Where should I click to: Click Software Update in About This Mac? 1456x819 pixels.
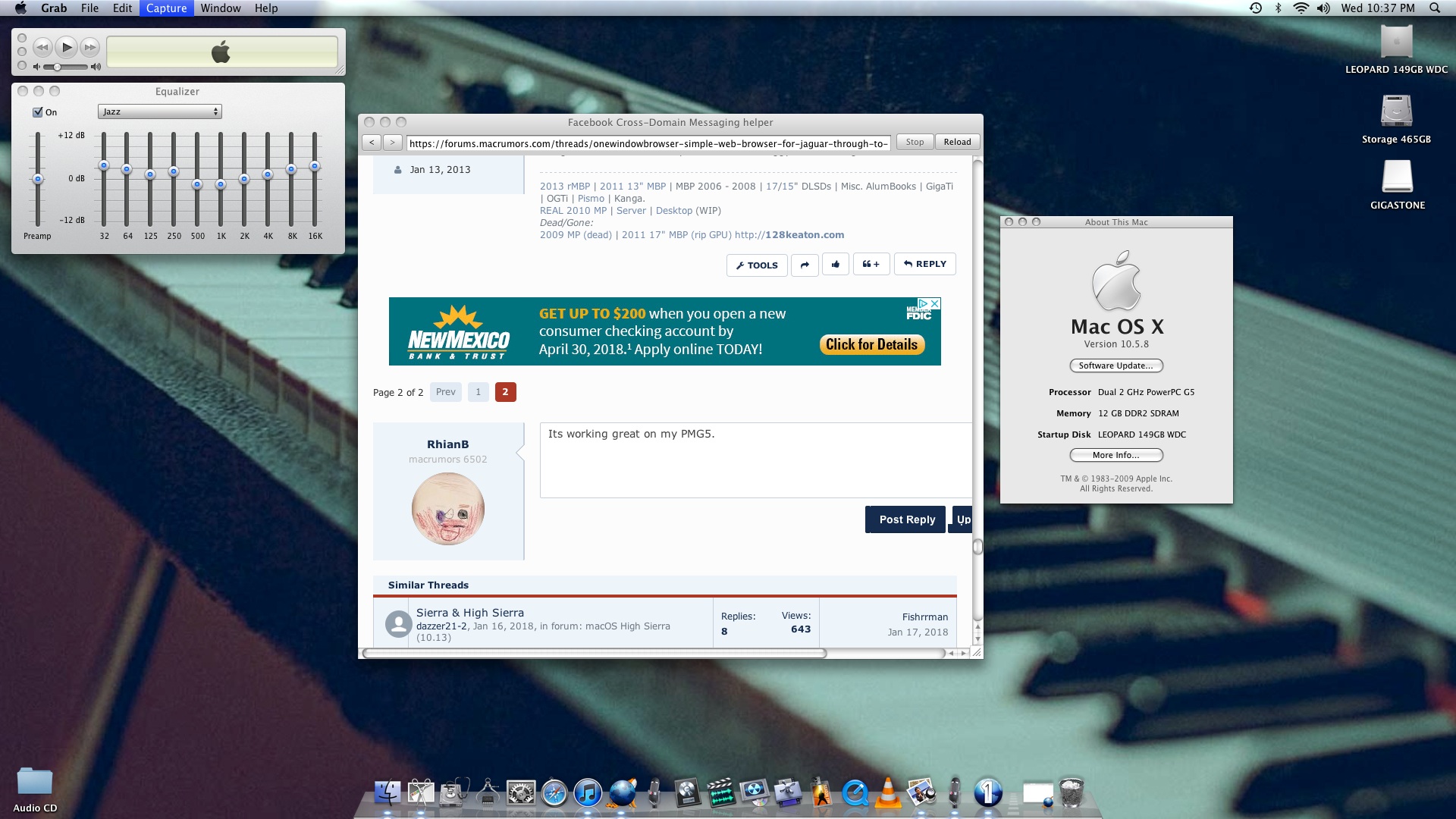1116,366
